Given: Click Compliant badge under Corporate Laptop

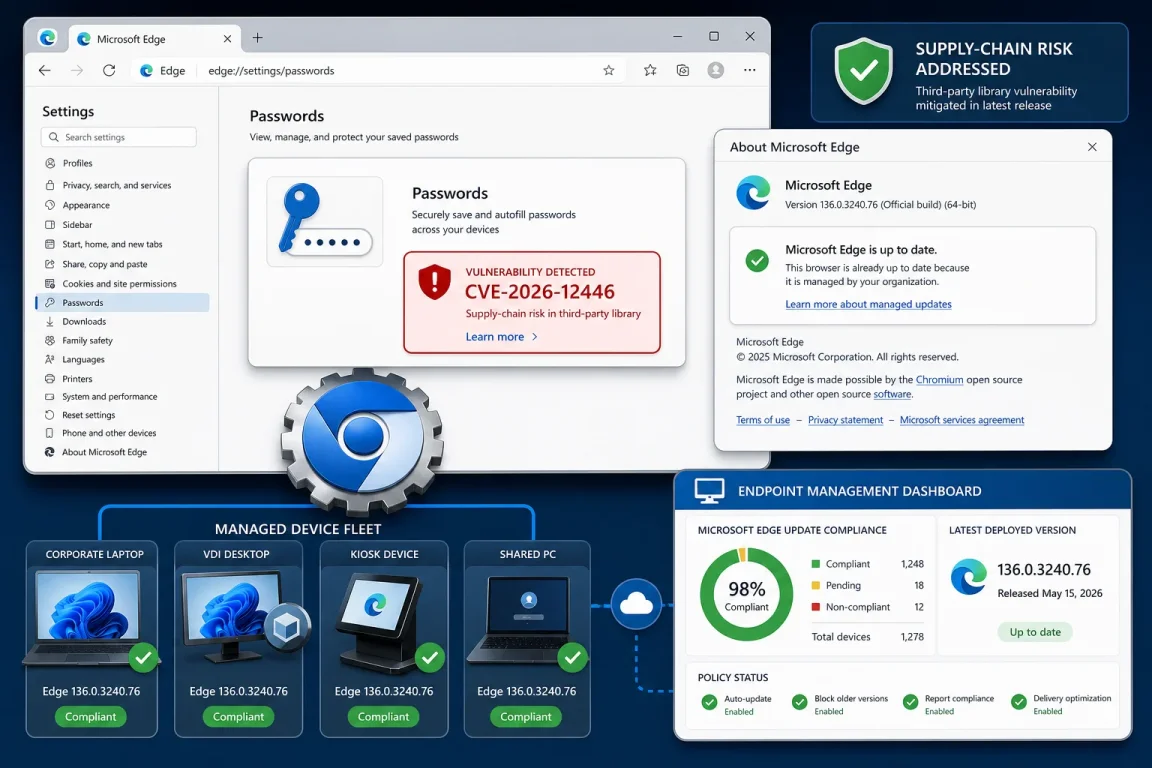Looking at the screenshot, I should click(x=90, y=717).
